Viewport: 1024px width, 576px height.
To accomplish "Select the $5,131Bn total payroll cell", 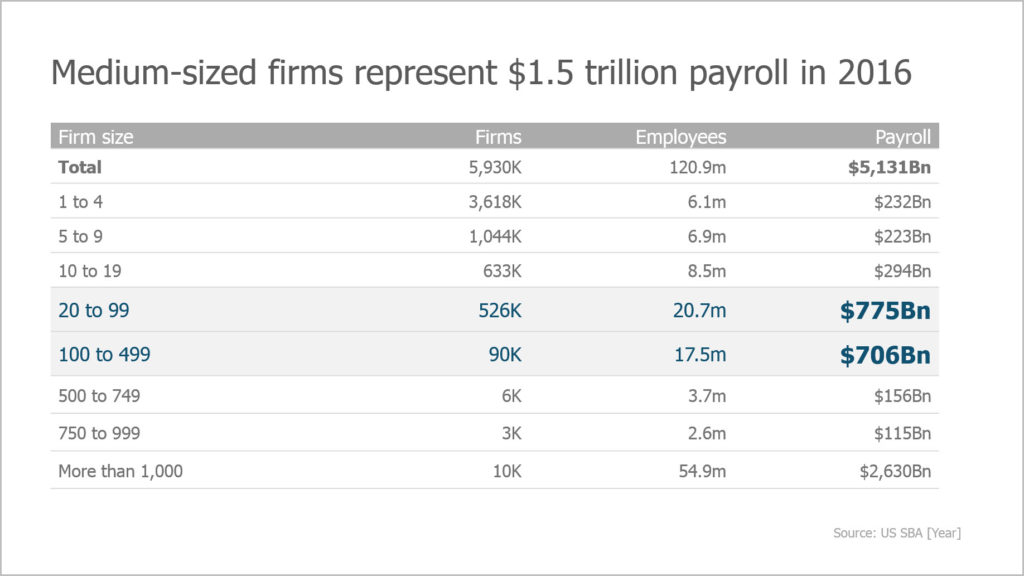I will point(891,167).
